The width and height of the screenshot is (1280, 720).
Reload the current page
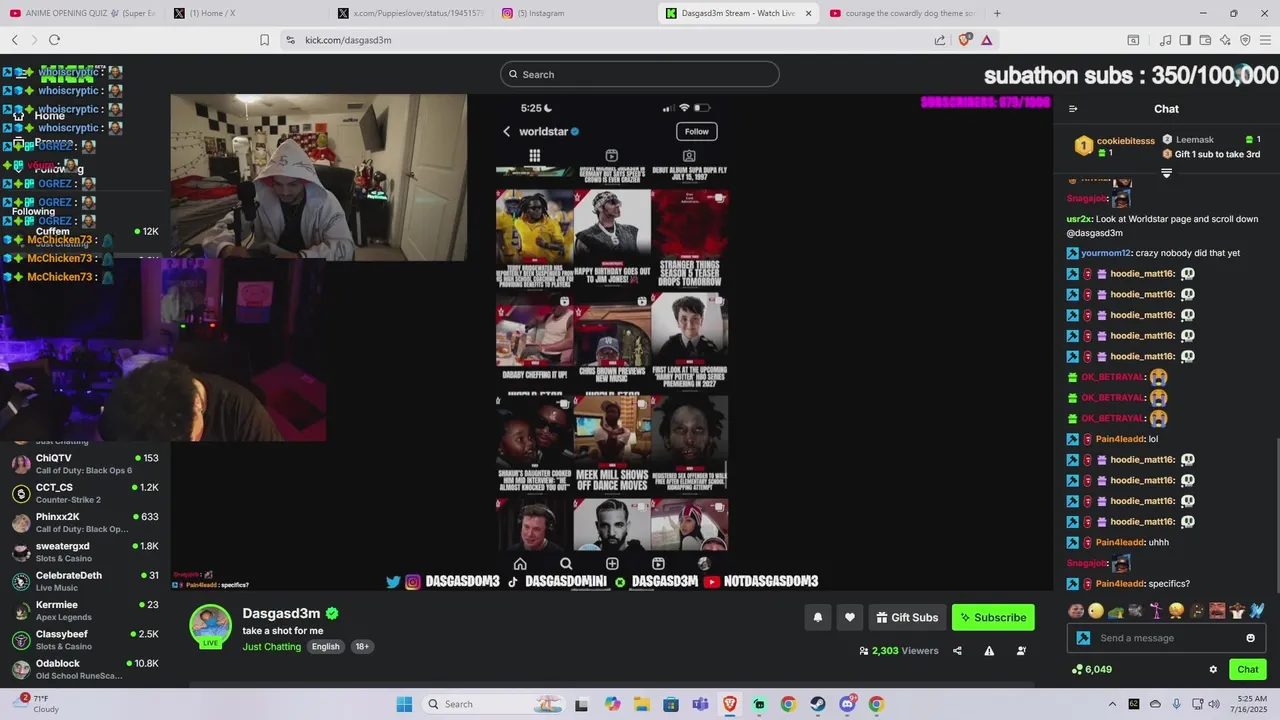[x=54, y=40]
